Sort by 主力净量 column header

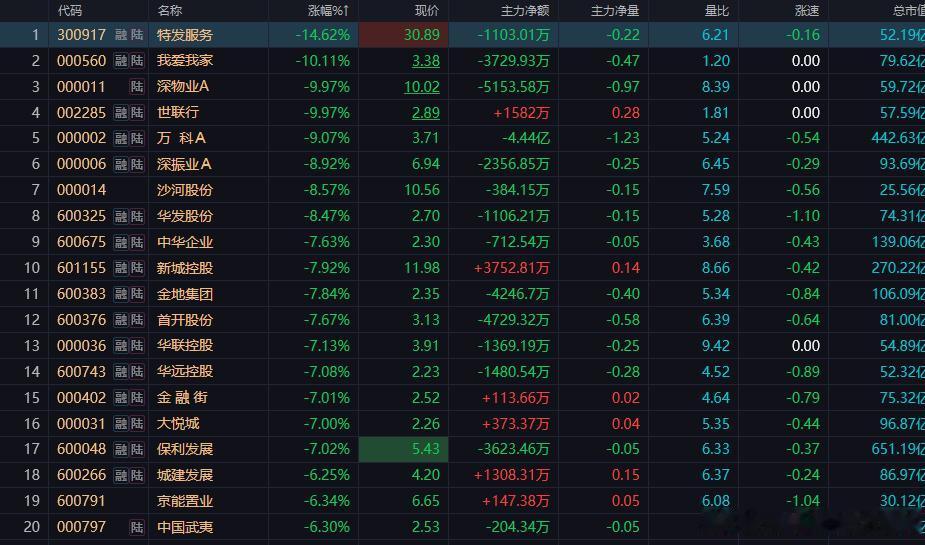tap(615, 11)
